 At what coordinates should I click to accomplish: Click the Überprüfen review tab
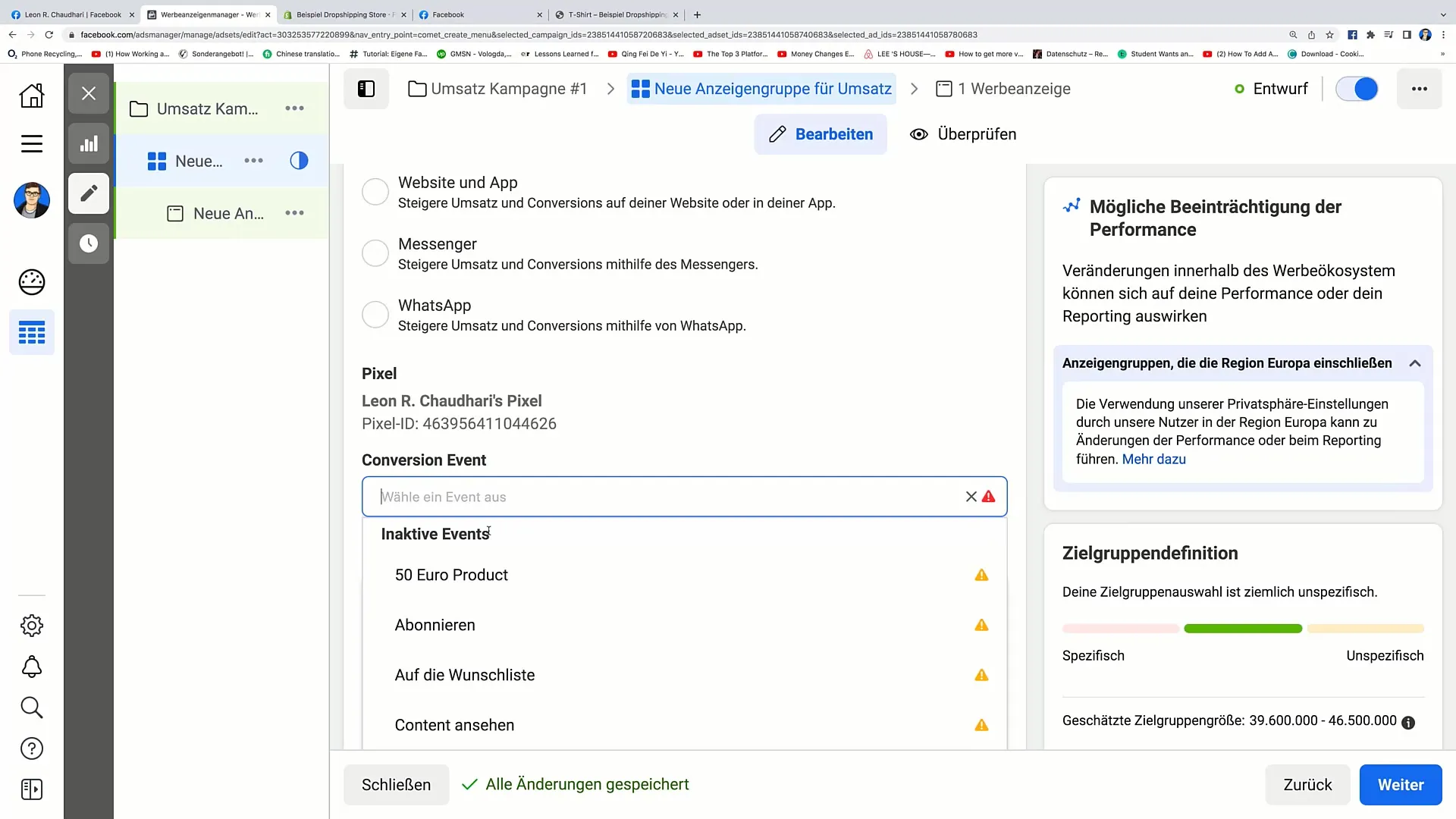pyautogui.click(x=963, y=134)
